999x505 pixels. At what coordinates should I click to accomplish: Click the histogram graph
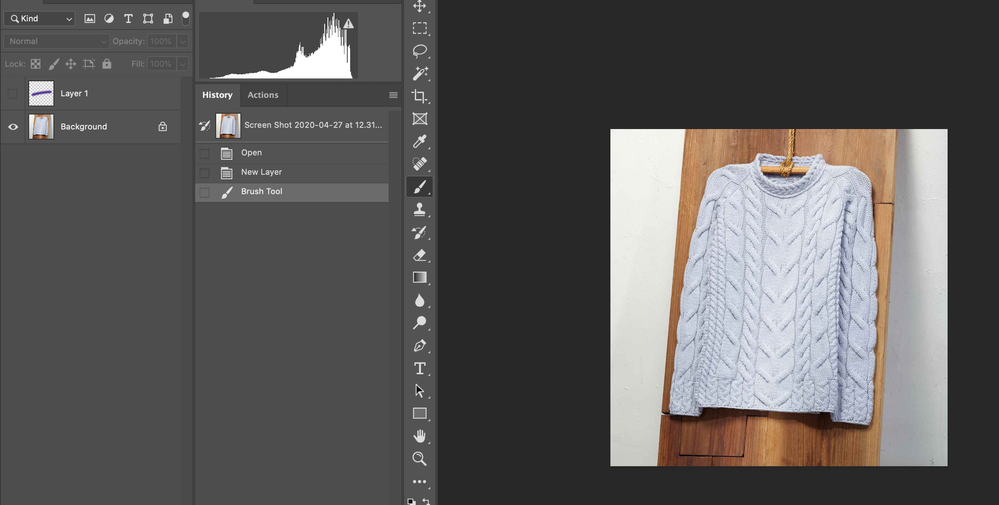click(x=276, y=46)
